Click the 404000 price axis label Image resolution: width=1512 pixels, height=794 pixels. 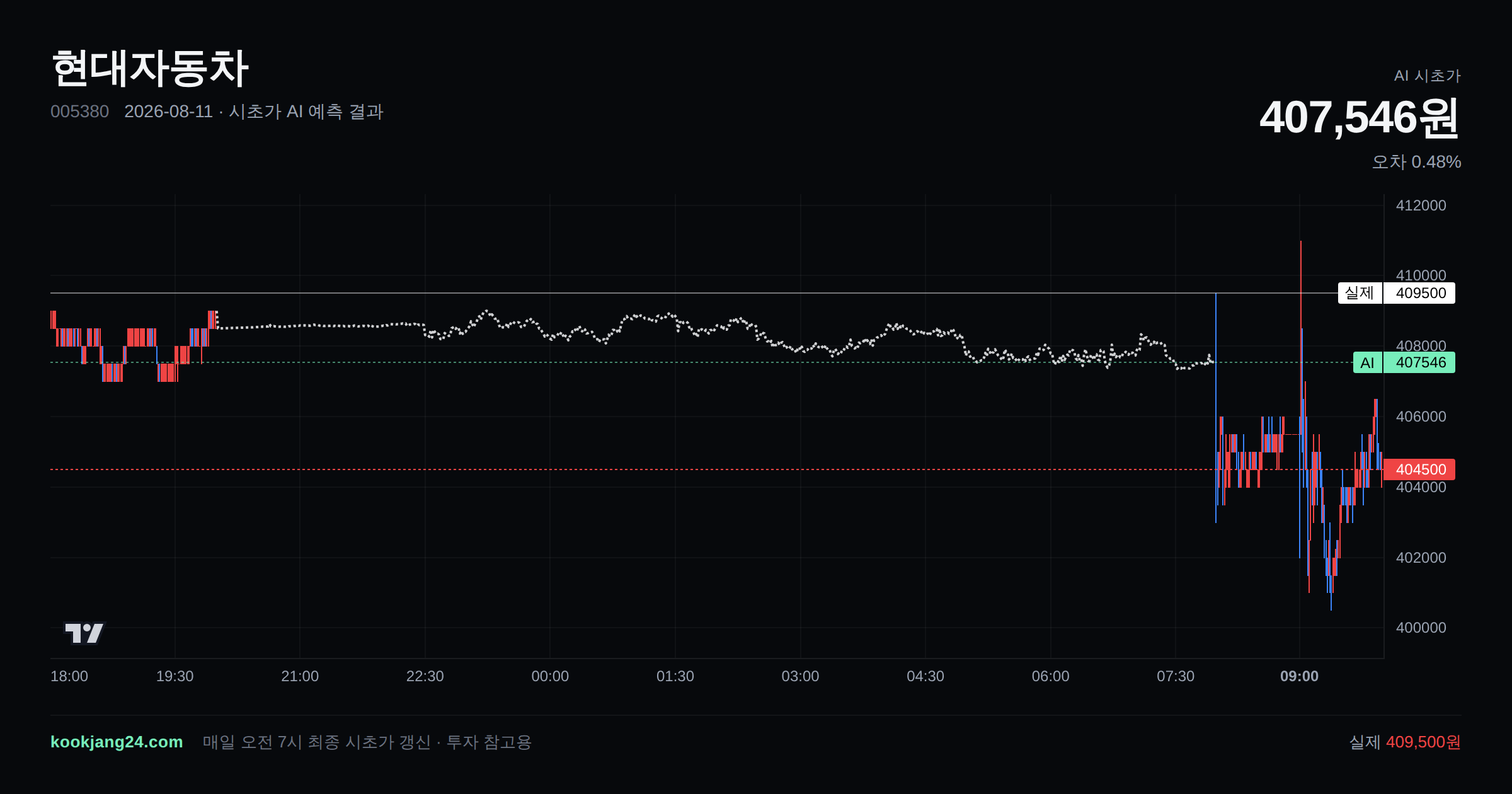pyautogui.click(x=1421, y=487)
